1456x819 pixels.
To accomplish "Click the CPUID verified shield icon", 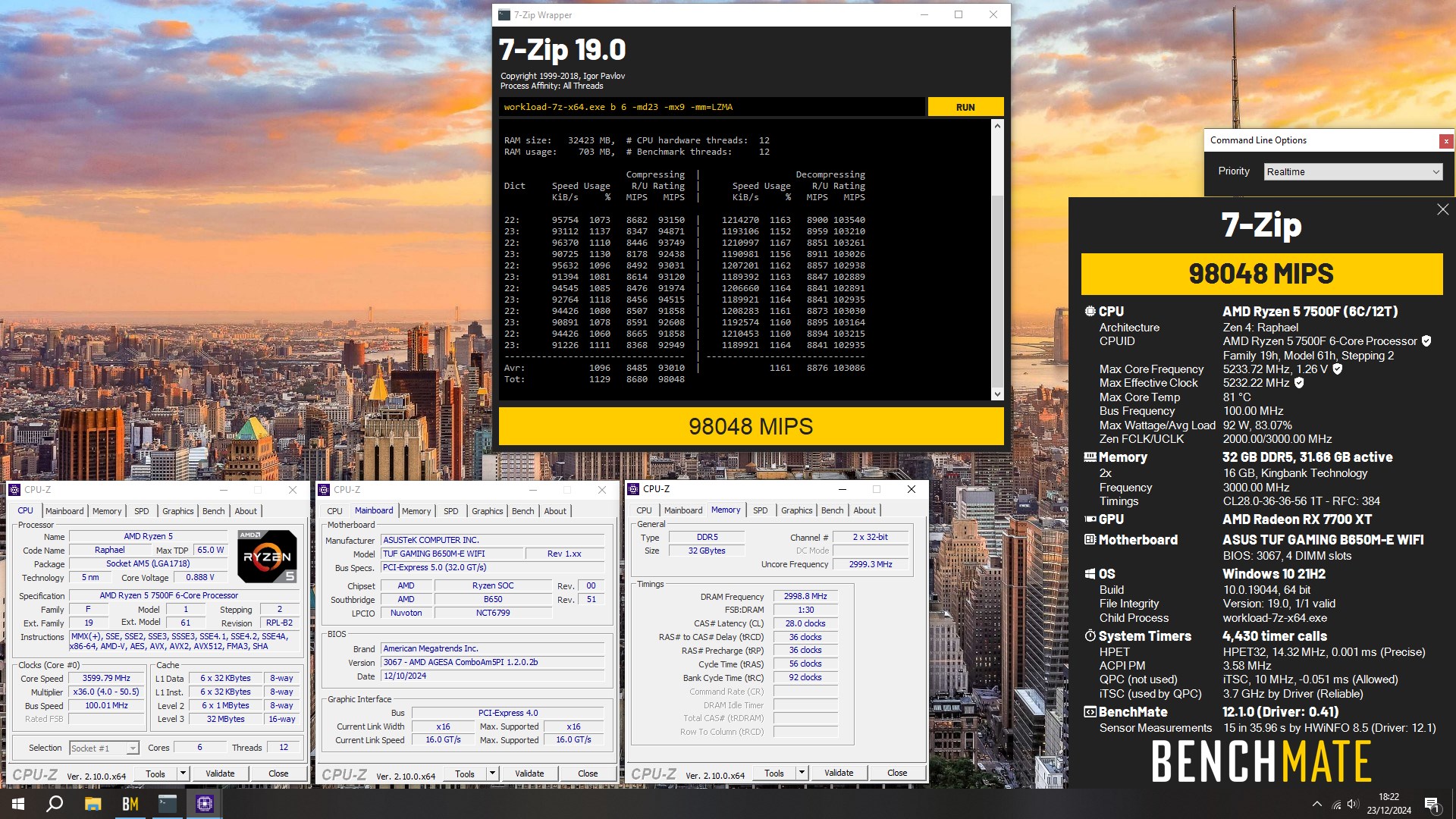I will pos(1426,341).
